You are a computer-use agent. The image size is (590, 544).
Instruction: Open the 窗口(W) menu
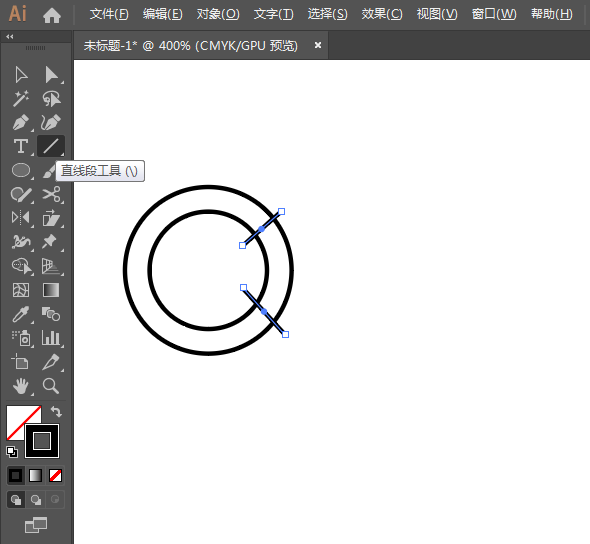(x=494, y=14)
